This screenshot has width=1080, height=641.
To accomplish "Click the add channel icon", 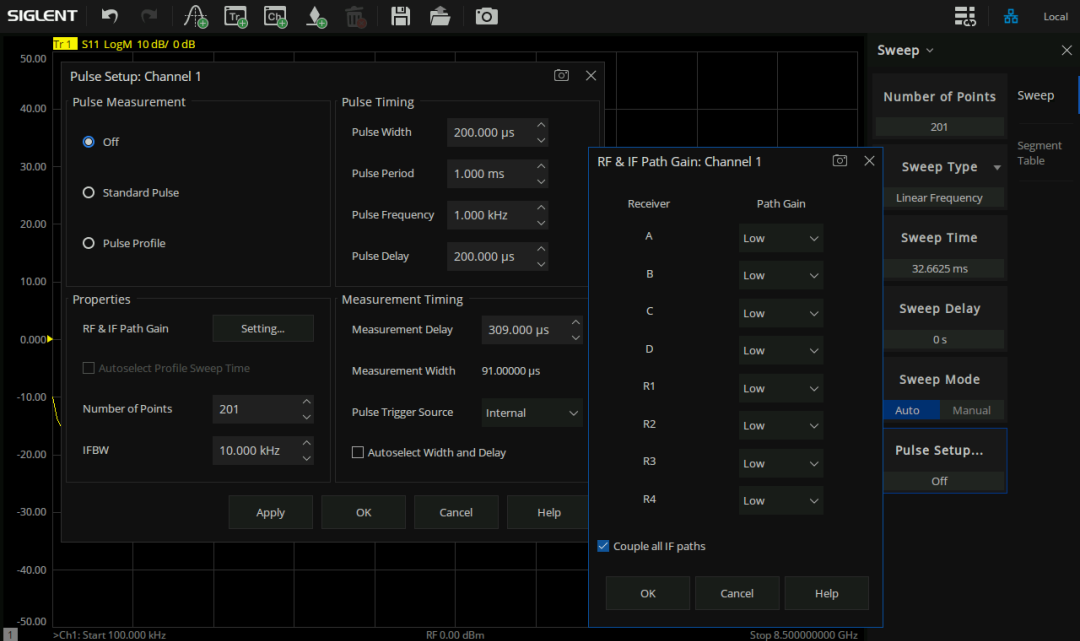I will (275, 16).
